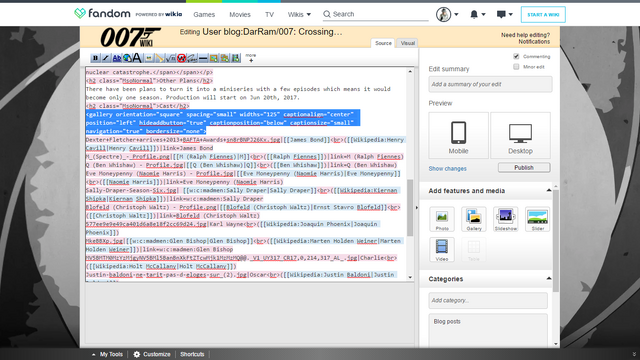Collapse the Categories section
The height and width of the screenshot is (360, 640).
click(x=549, y=279)
